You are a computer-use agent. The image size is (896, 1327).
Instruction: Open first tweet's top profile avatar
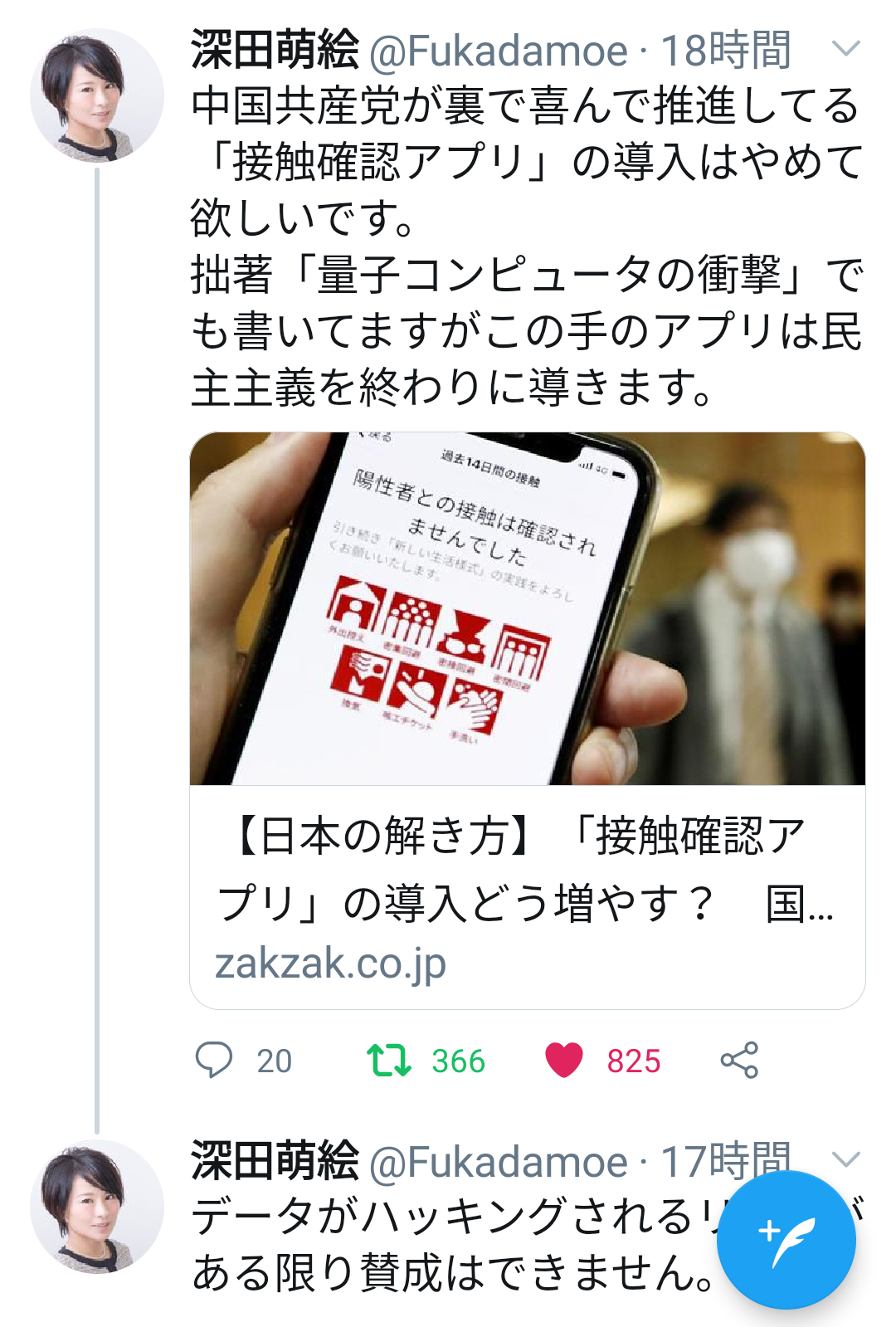click(97, 95)
